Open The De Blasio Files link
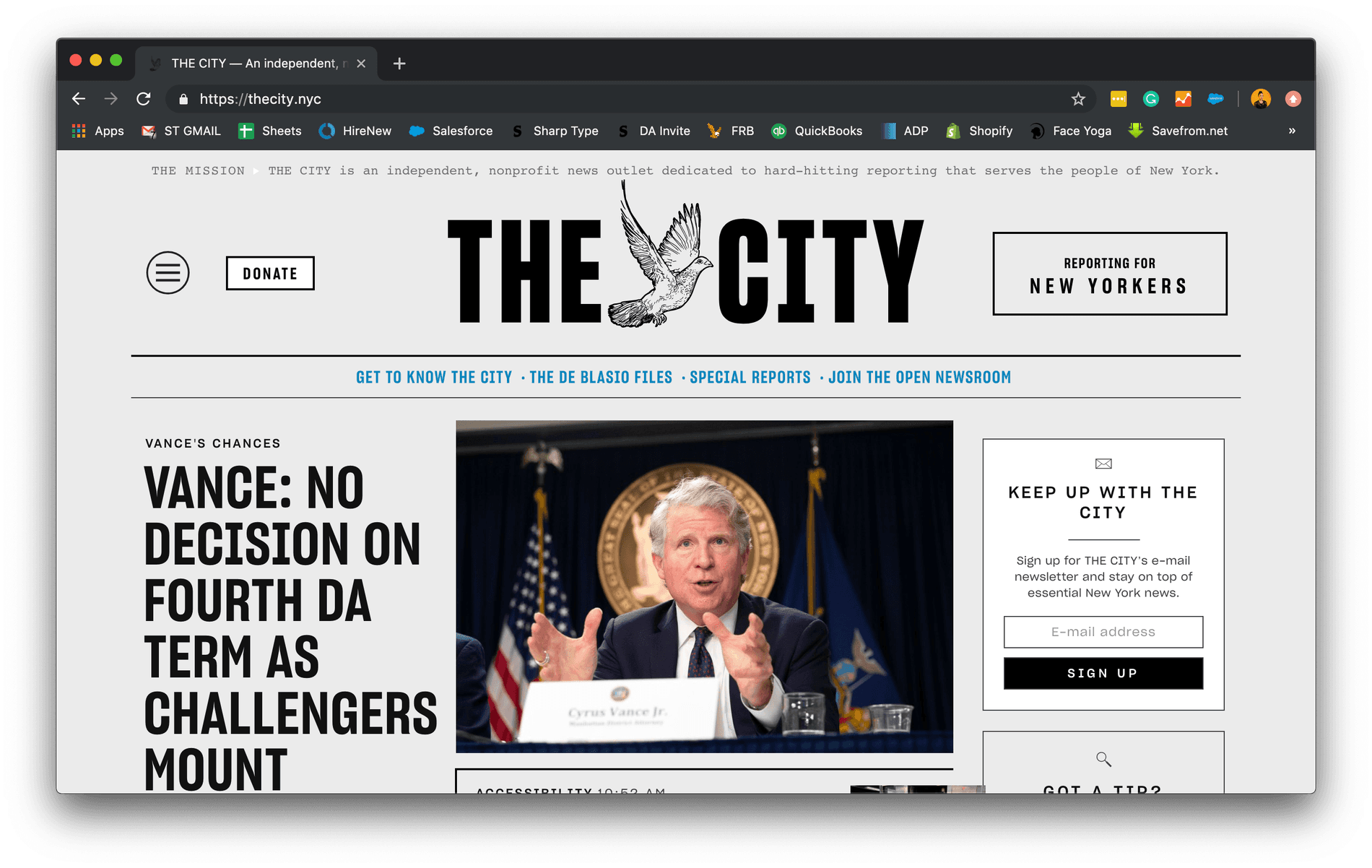 click(601, 378)
